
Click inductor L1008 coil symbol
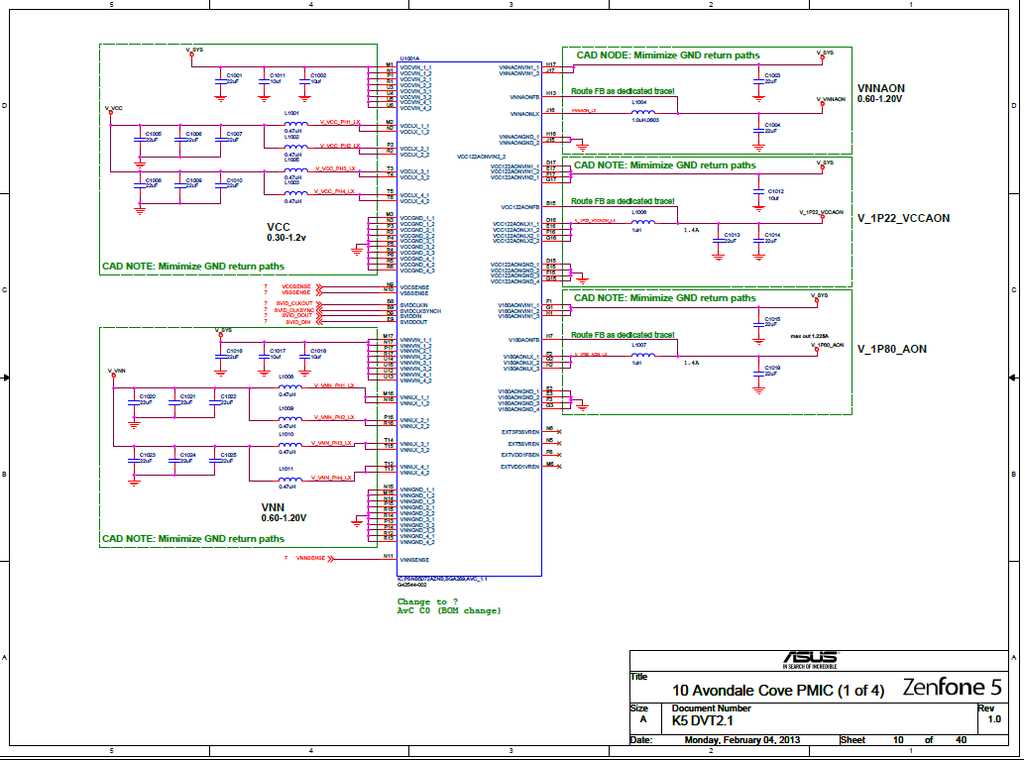click(290, 387)
